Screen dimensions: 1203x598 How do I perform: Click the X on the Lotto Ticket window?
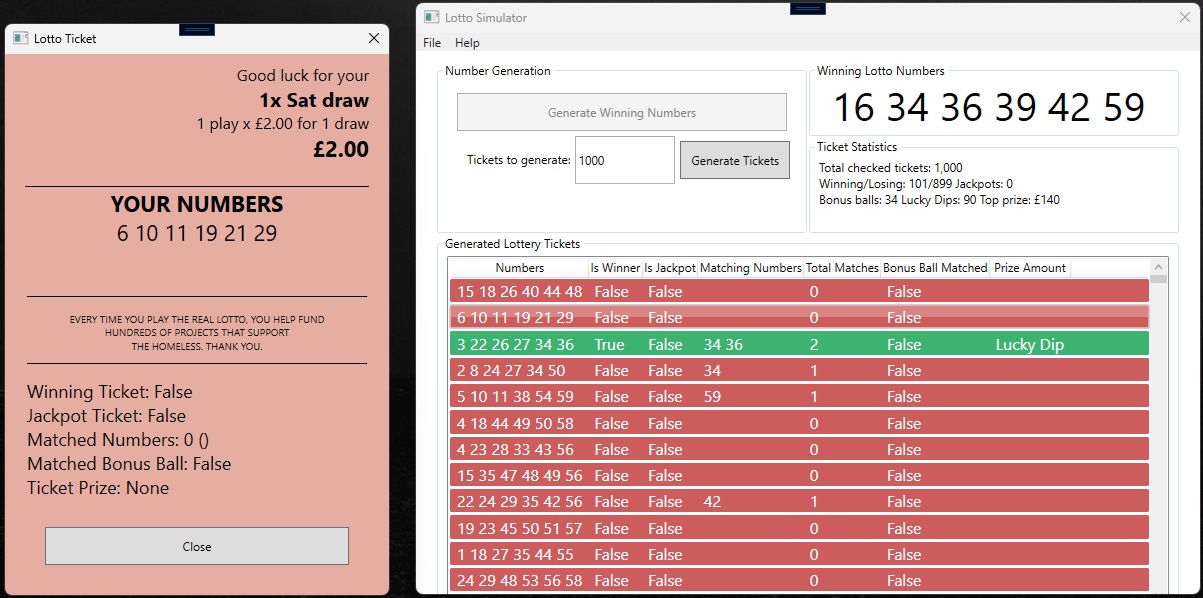pos(374,39)
